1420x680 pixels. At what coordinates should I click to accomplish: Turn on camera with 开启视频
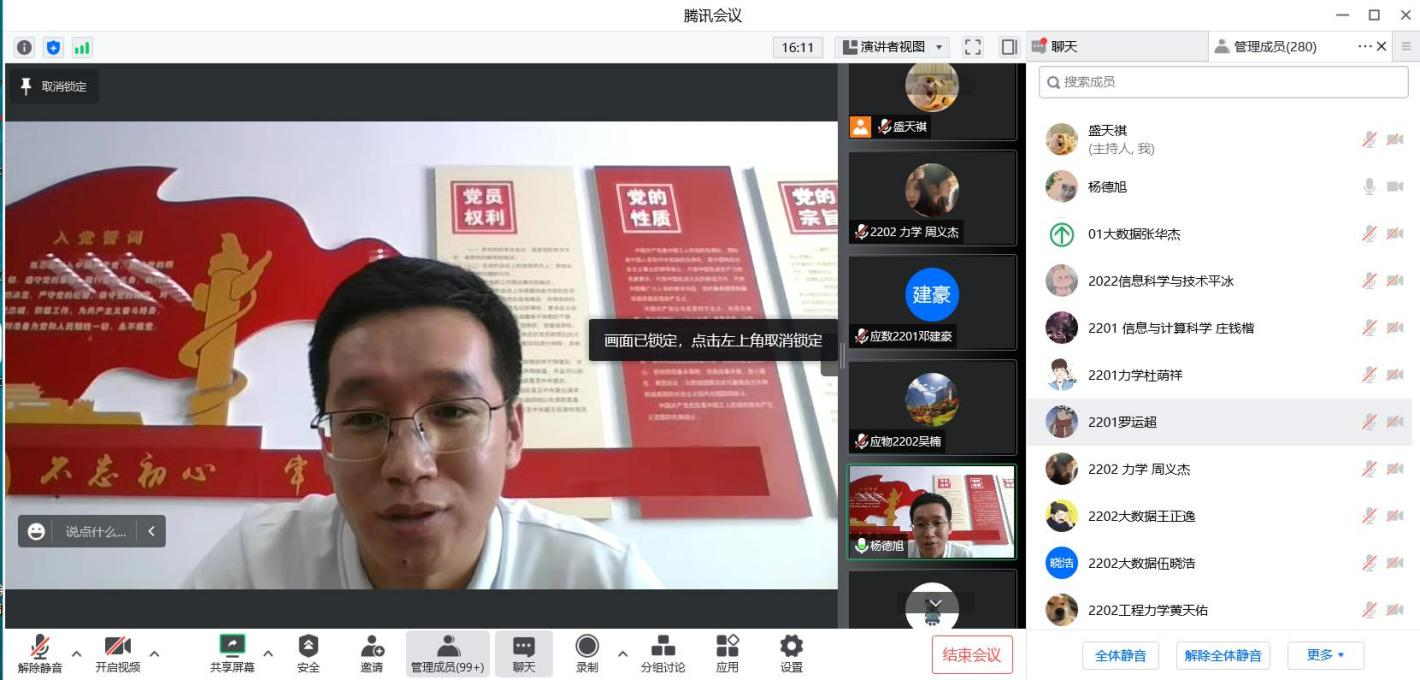pyautogui.click(x=118, y=647)
